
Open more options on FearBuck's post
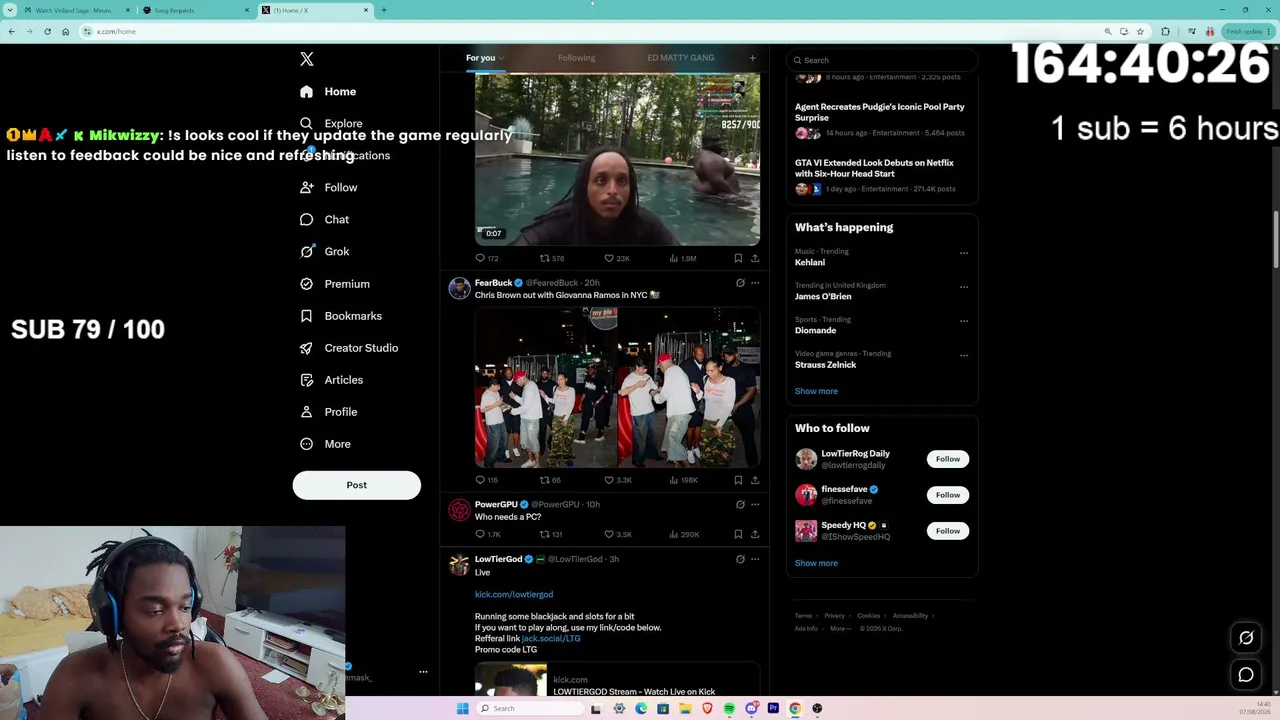pyautogui.click(x=755, y=283)
